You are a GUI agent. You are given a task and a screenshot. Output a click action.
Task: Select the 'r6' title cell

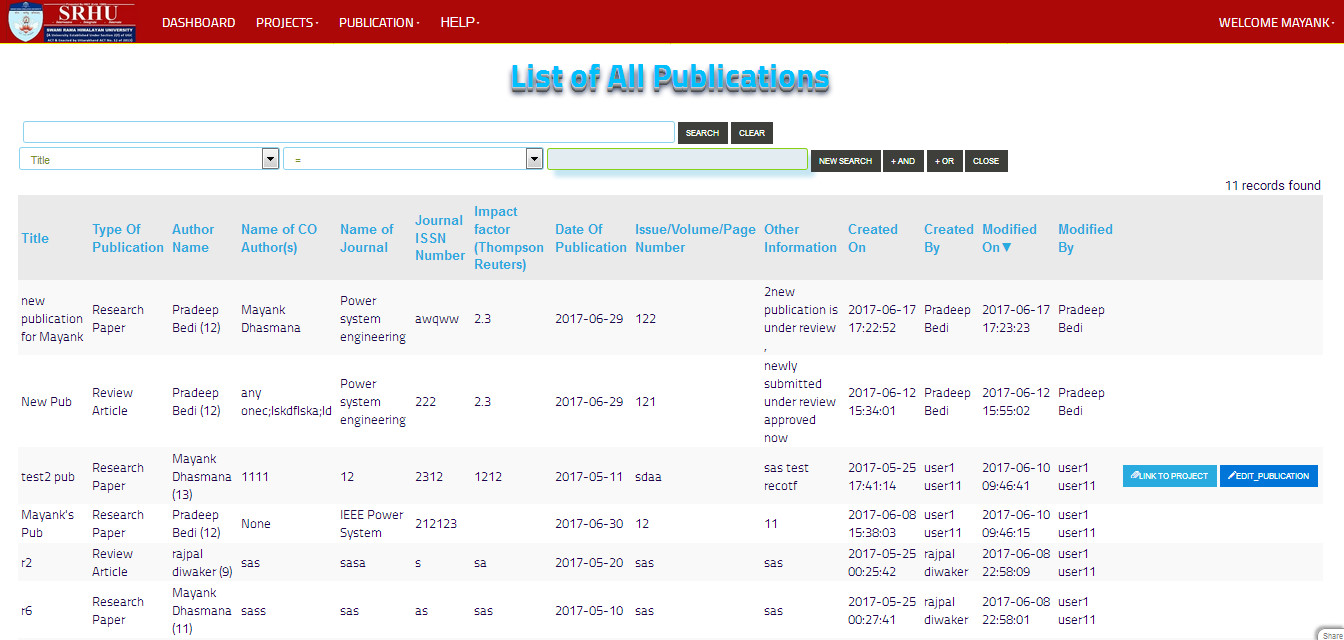(27, 610)
